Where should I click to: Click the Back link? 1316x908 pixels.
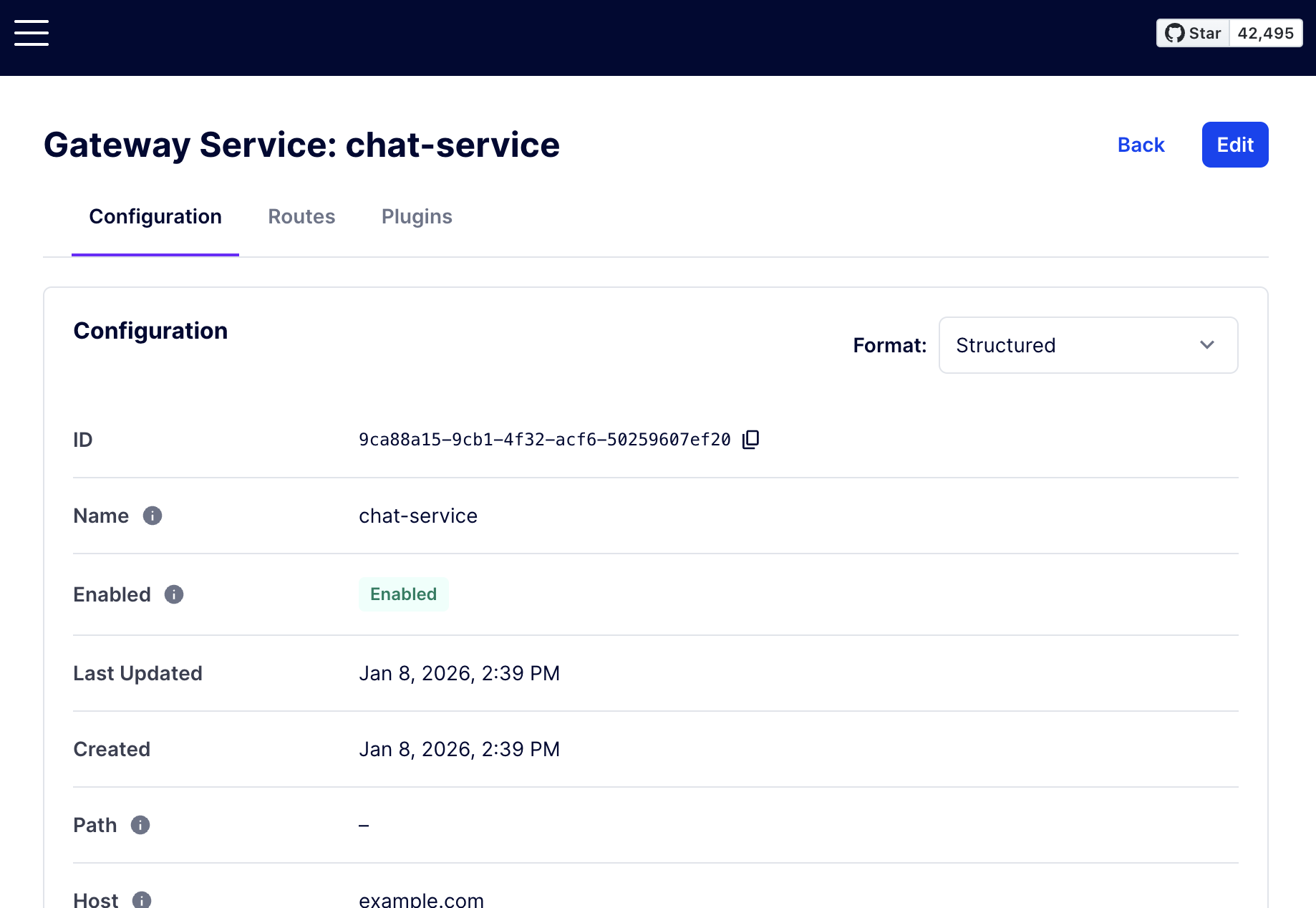click(x=1141, y=145)
